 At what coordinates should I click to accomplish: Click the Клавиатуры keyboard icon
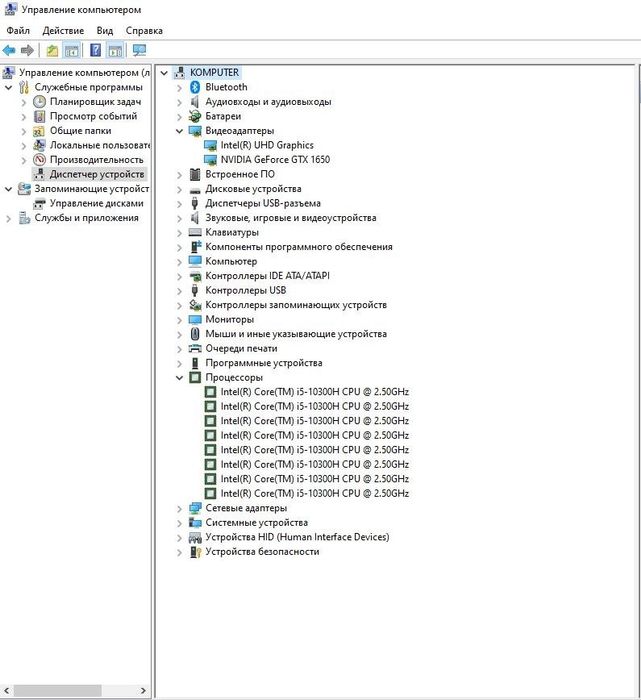click(195, 232)
